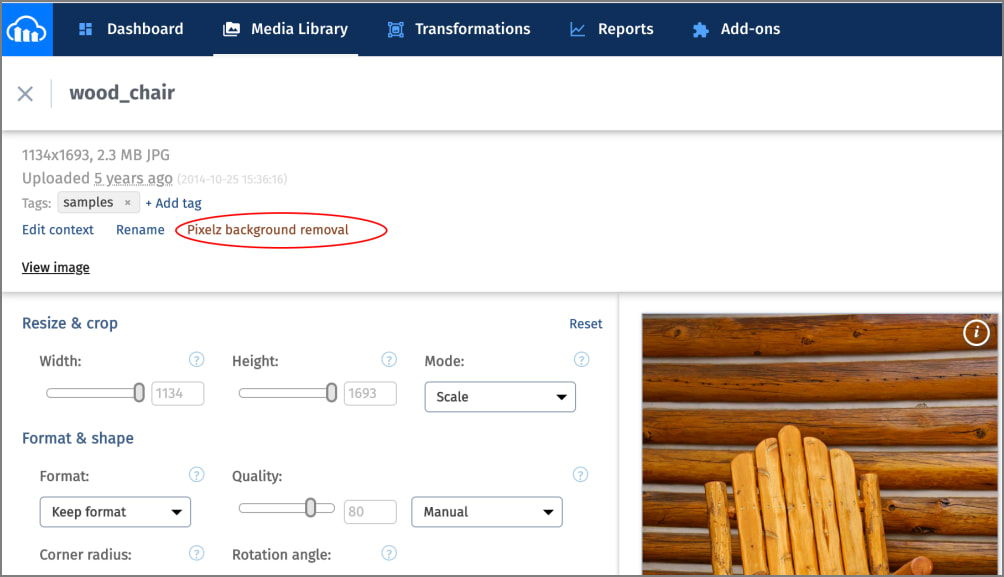The image size is (1004, 577).
Task: Open help icon for Format
Action: point(197,475)
